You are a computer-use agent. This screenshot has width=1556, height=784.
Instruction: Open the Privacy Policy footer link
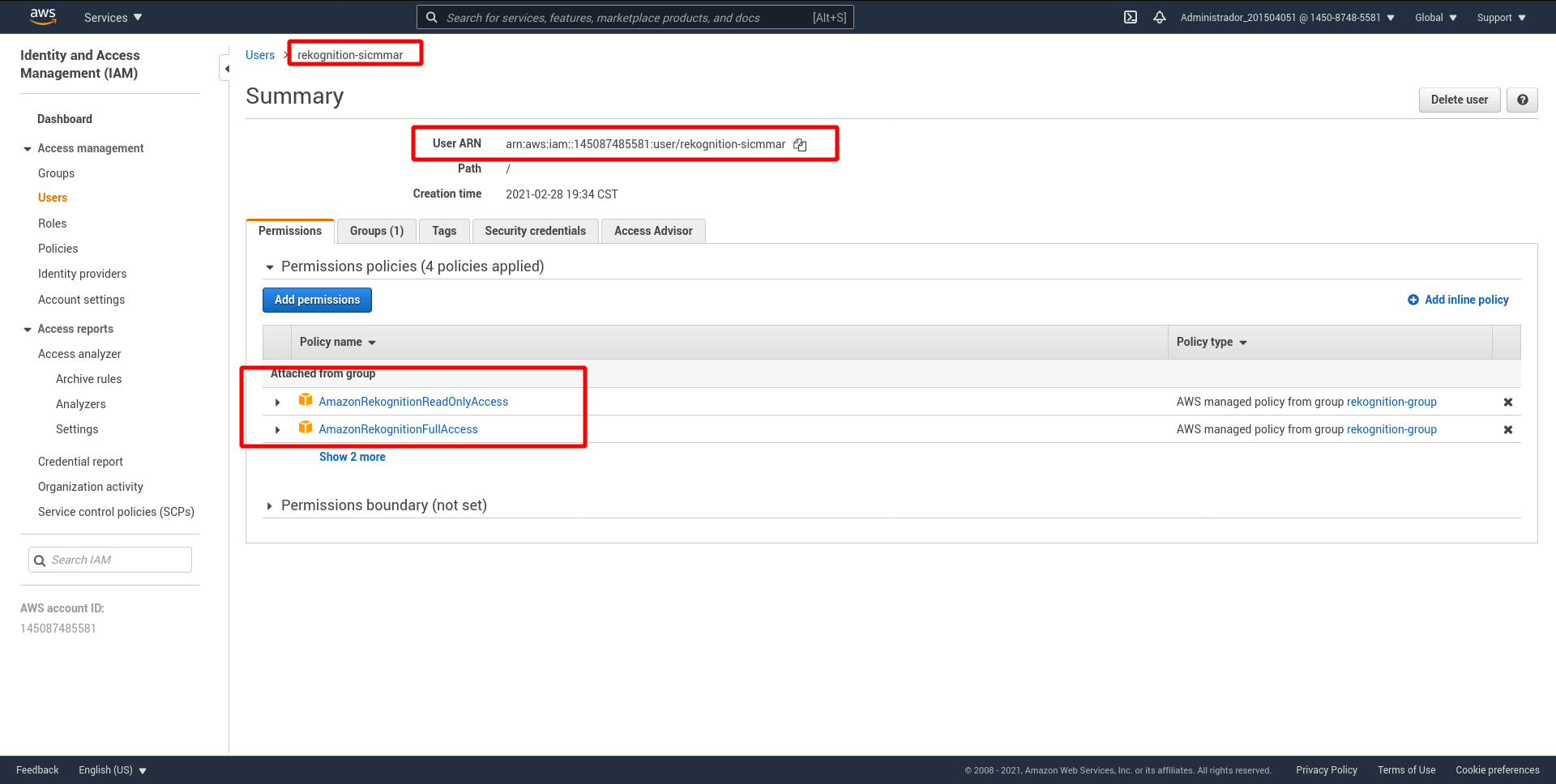tap(1326, 770)
